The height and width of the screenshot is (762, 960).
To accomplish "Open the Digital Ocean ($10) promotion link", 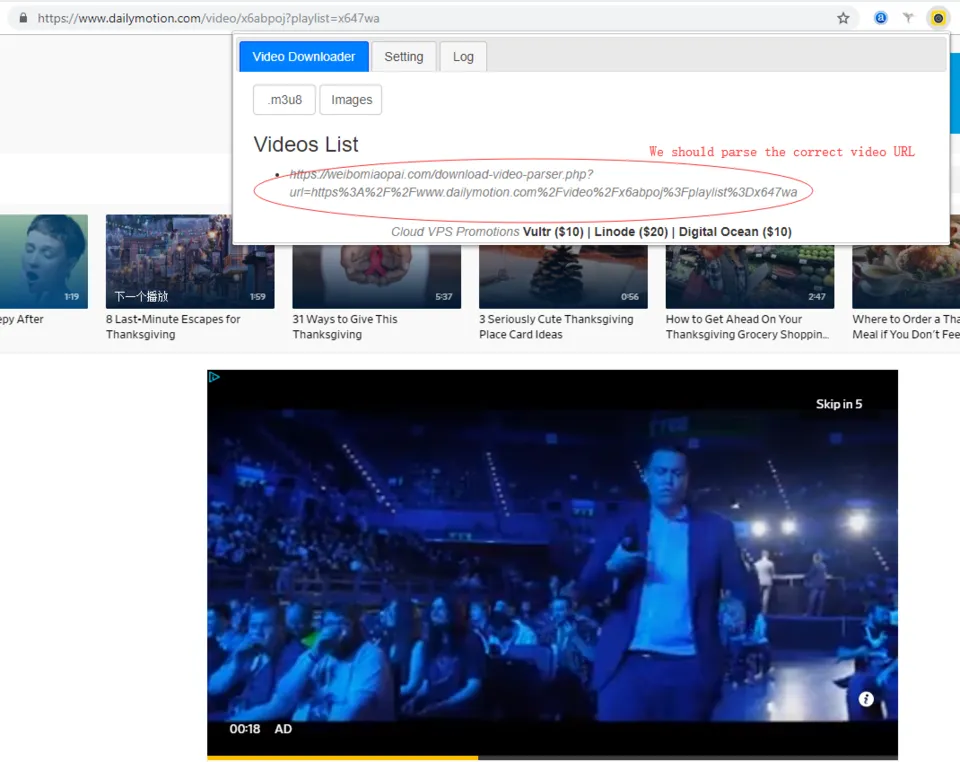I will pyautogui.click(x=735, y=232).
